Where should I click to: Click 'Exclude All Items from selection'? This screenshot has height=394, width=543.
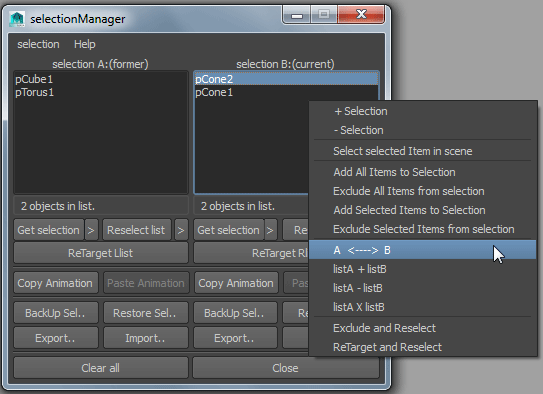point(422,191)
